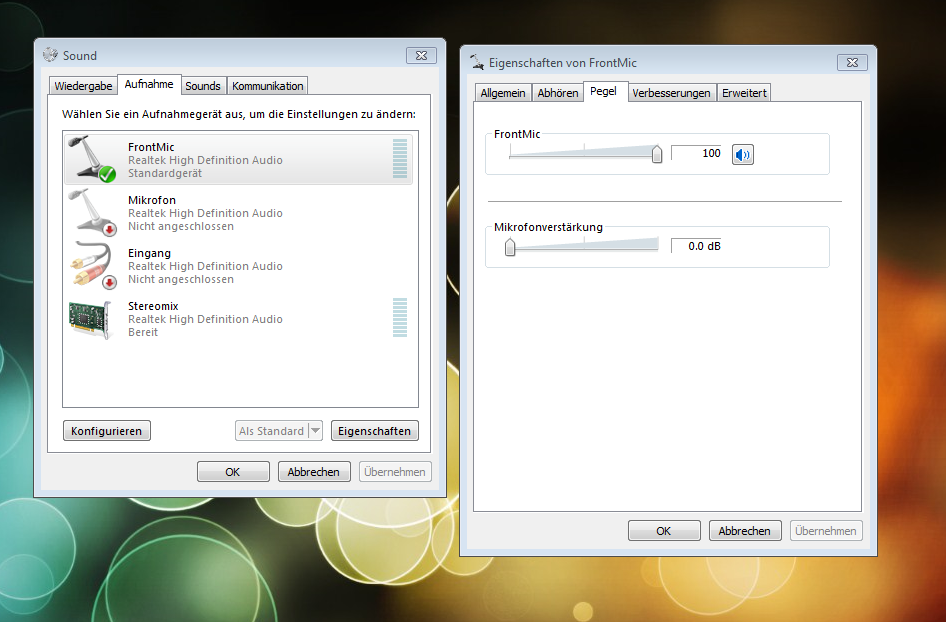Switch to the Verbesserungen tab
The image size is (946, 622).
(x=671, y=93)
